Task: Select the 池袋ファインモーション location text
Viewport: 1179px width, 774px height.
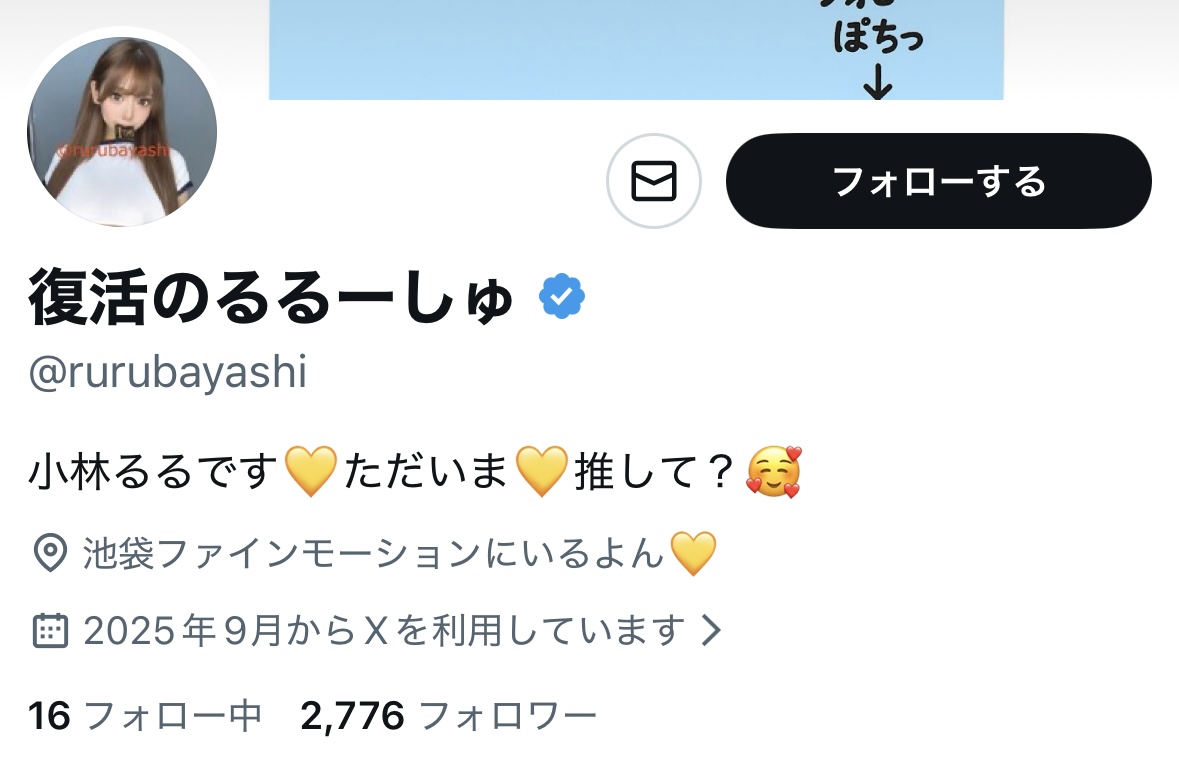Action: [374, 553]
